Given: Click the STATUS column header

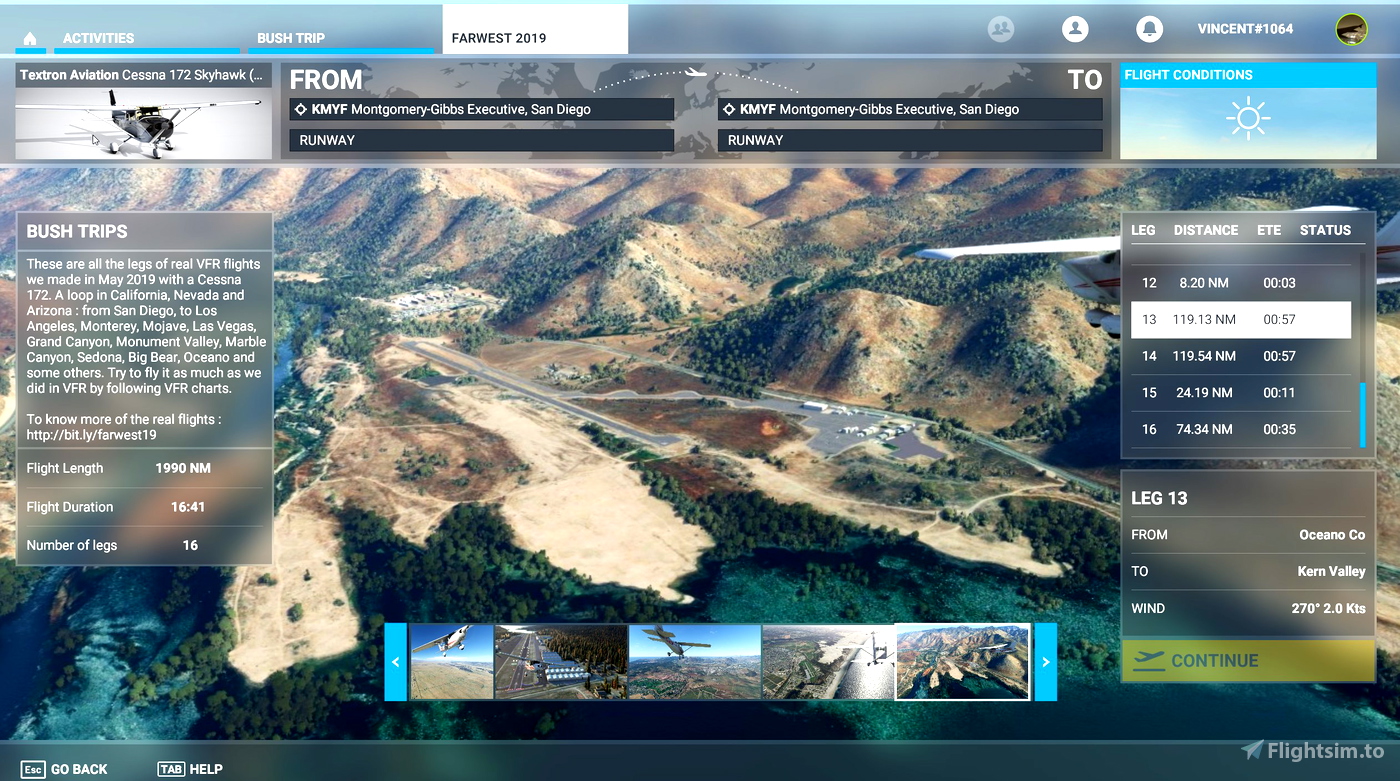Looking at the screenshot, I should pos(1325,230).
